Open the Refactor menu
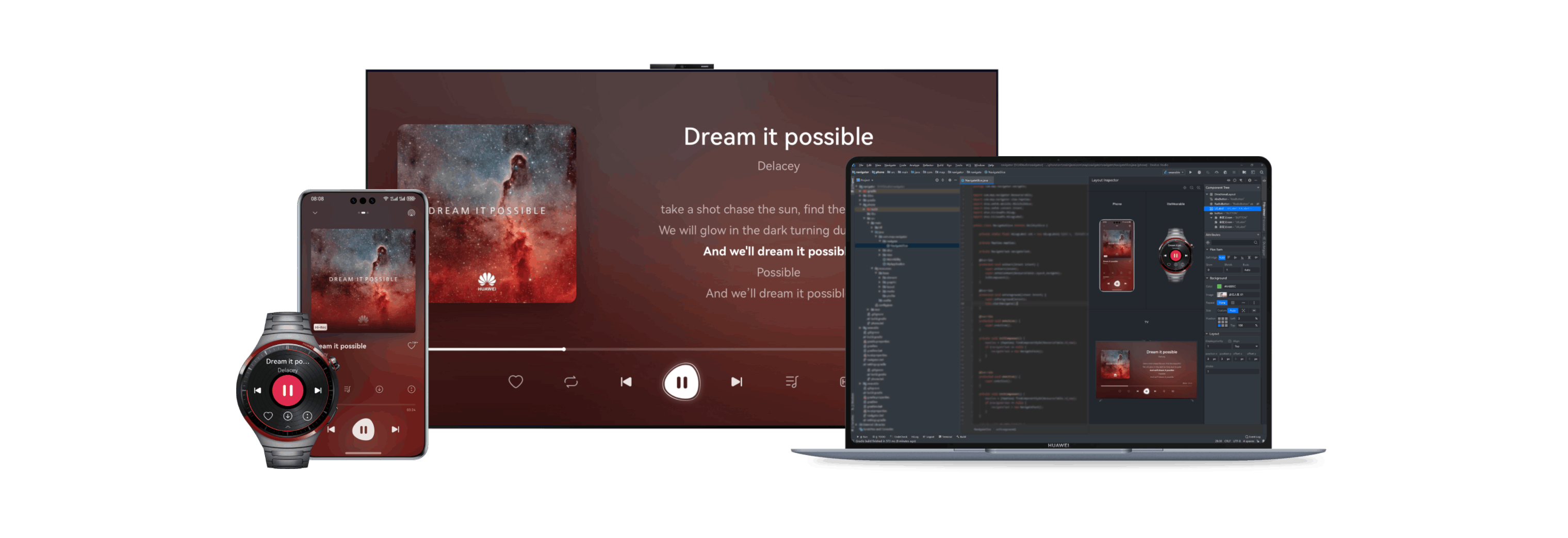 (928, 165)
